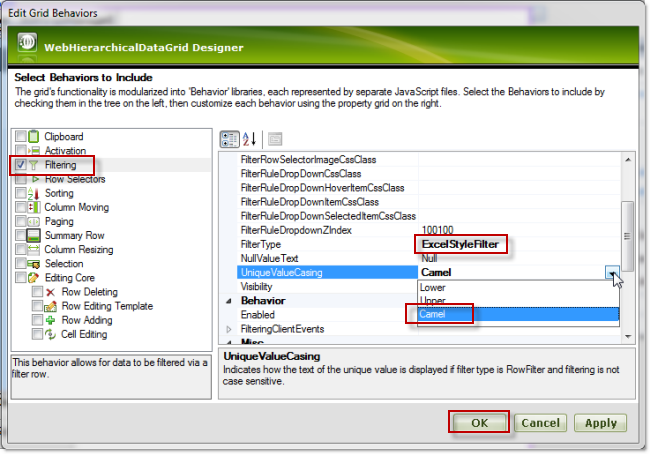Click the Row Deleting red X icon
The image size is (650, 454).
click(x=50, y=292)
